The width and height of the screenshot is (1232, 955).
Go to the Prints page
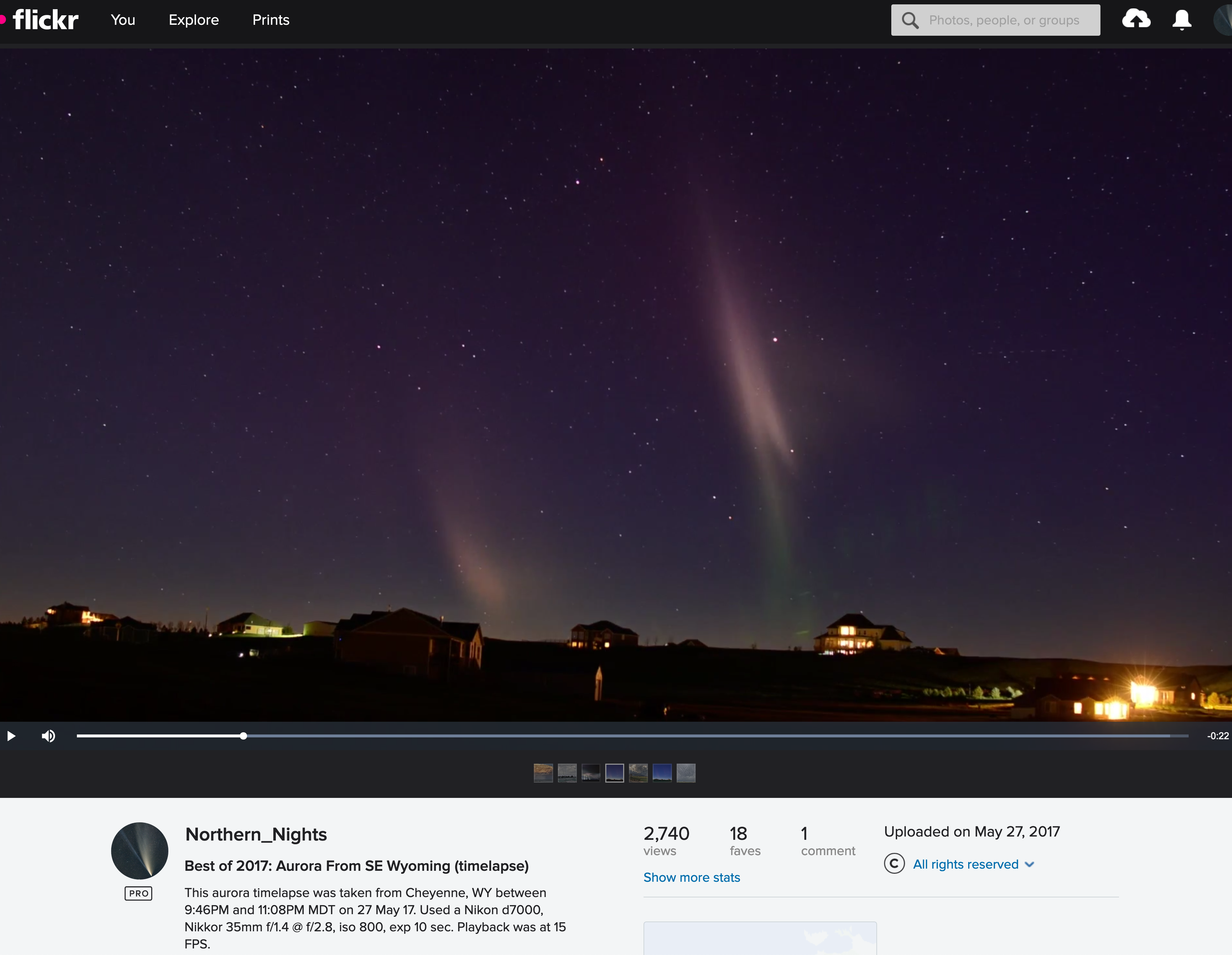point(271,20)
